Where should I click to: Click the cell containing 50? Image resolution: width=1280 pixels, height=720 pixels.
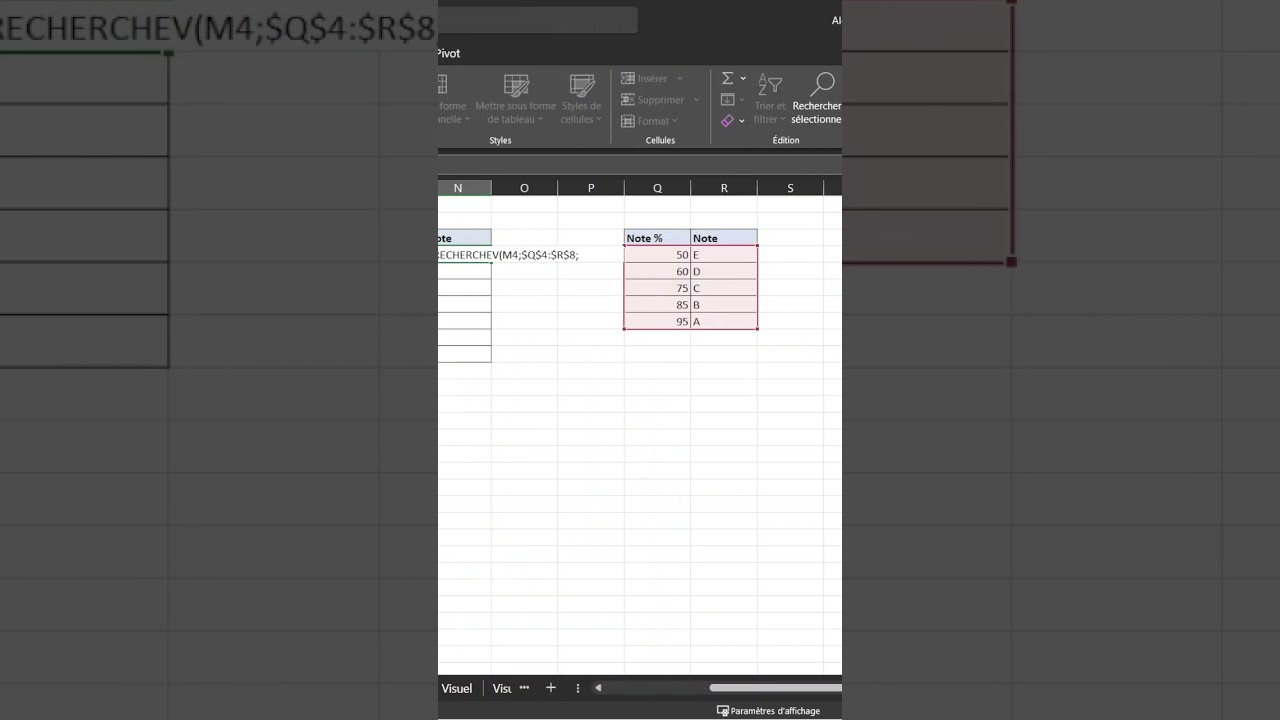coord(657,255)
